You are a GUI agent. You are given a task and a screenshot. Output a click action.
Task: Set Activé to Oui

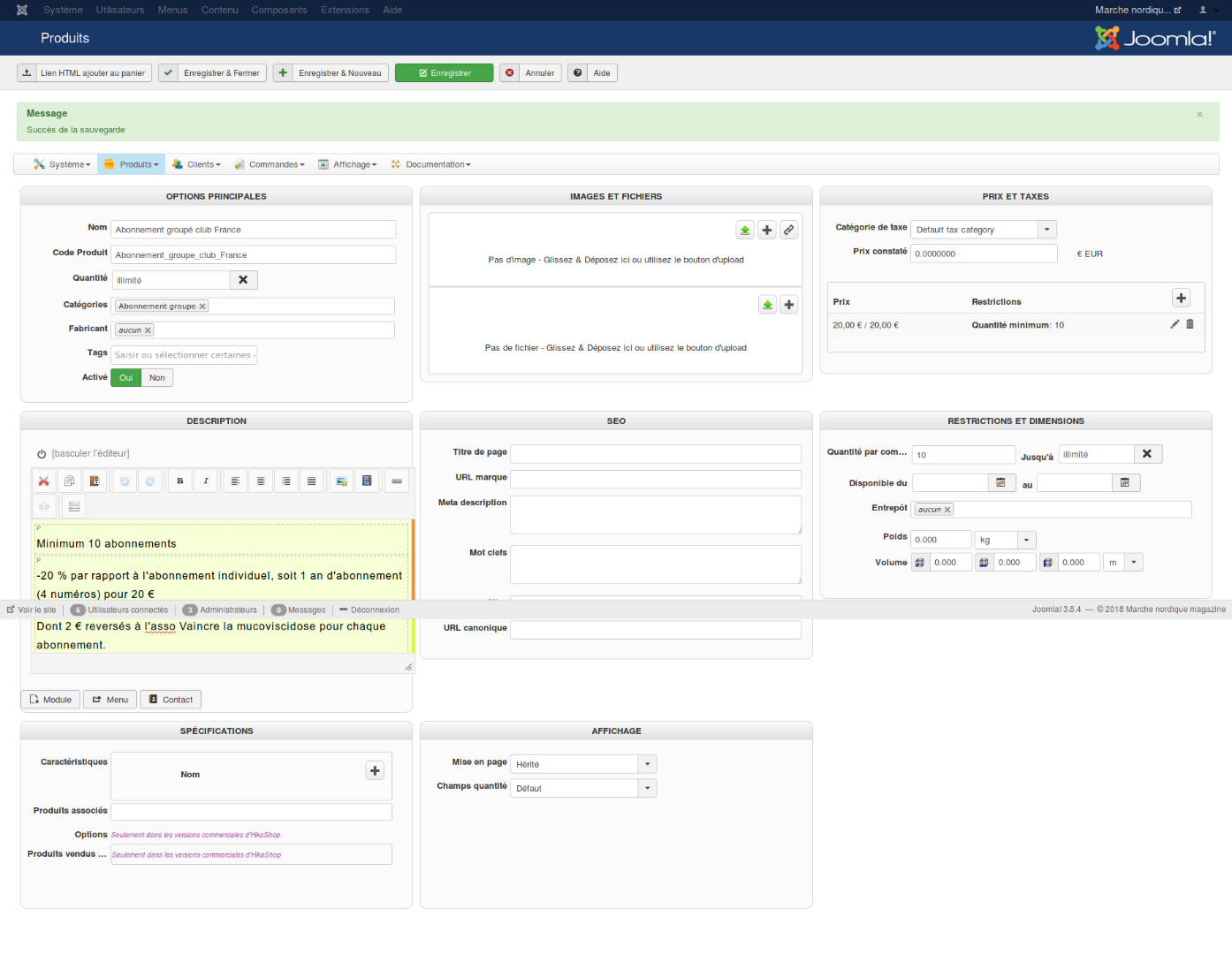point(126,378)
